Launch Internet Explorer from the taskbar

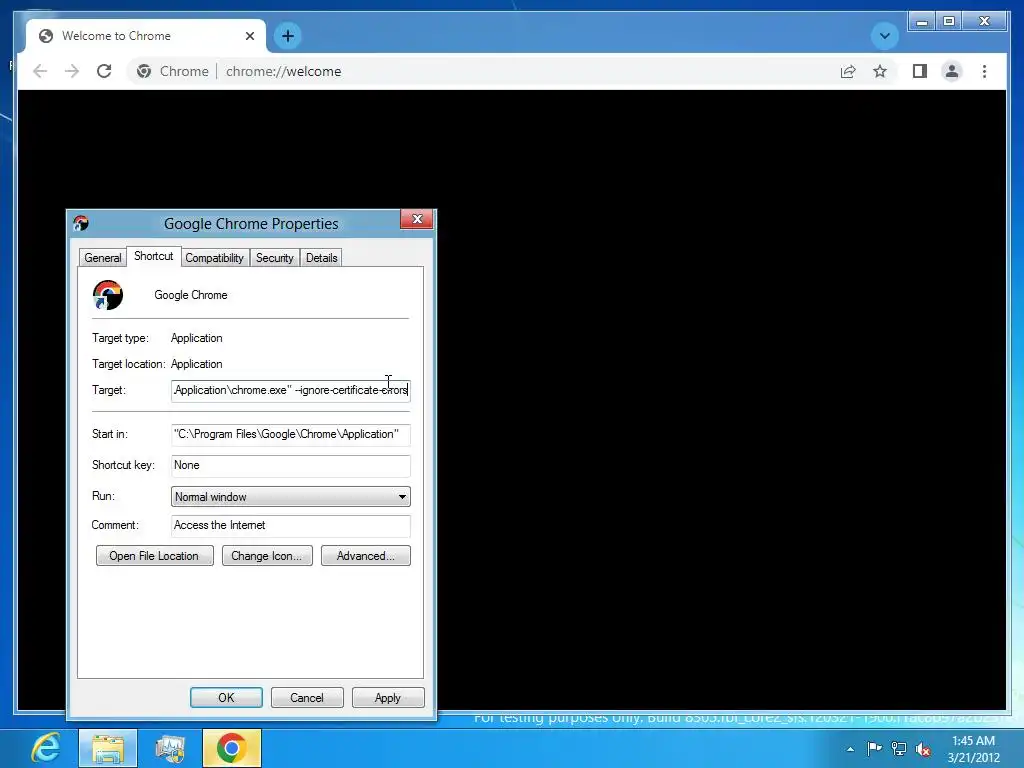tap(46, 748)
